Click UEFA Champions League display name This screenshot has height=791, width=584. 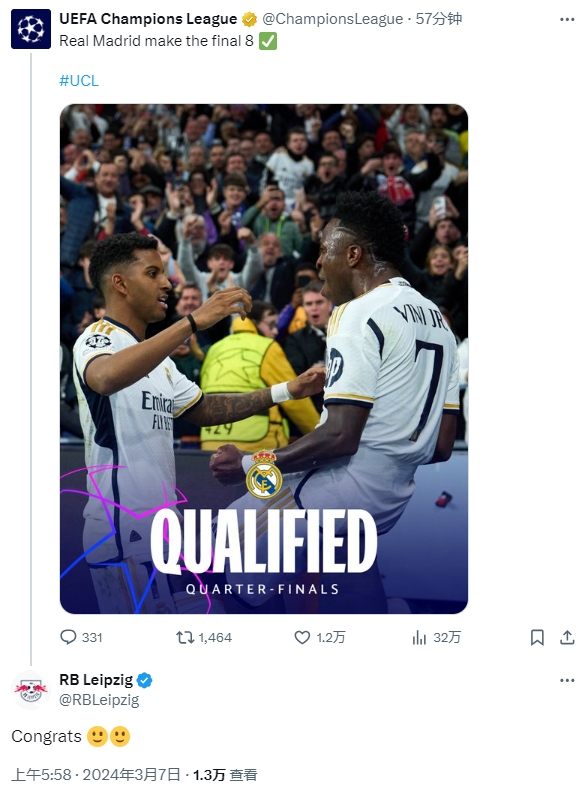(x=148, y=19)
